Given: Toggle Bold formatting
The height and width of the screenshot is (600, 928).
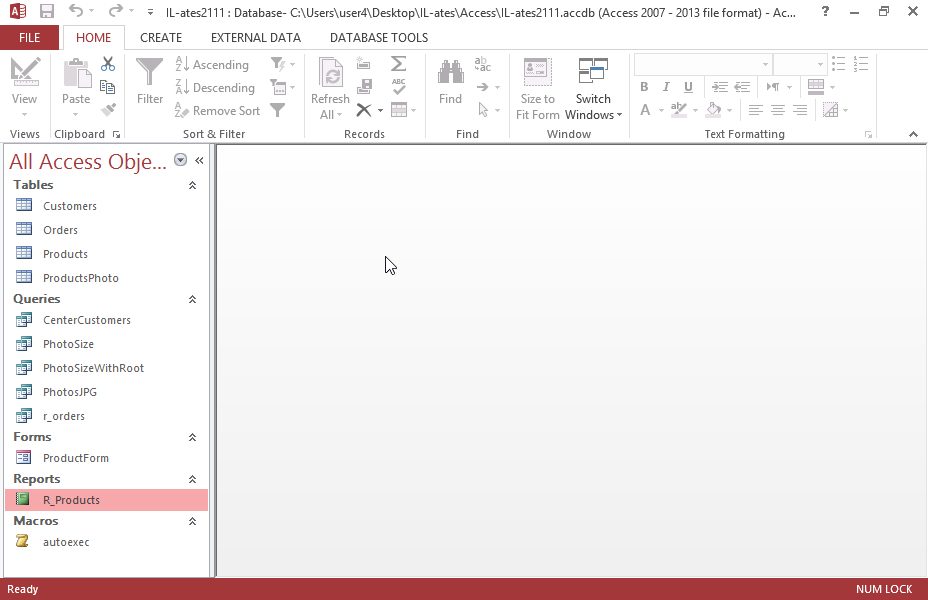Looking at the screenshot, I should coord(644,87).
